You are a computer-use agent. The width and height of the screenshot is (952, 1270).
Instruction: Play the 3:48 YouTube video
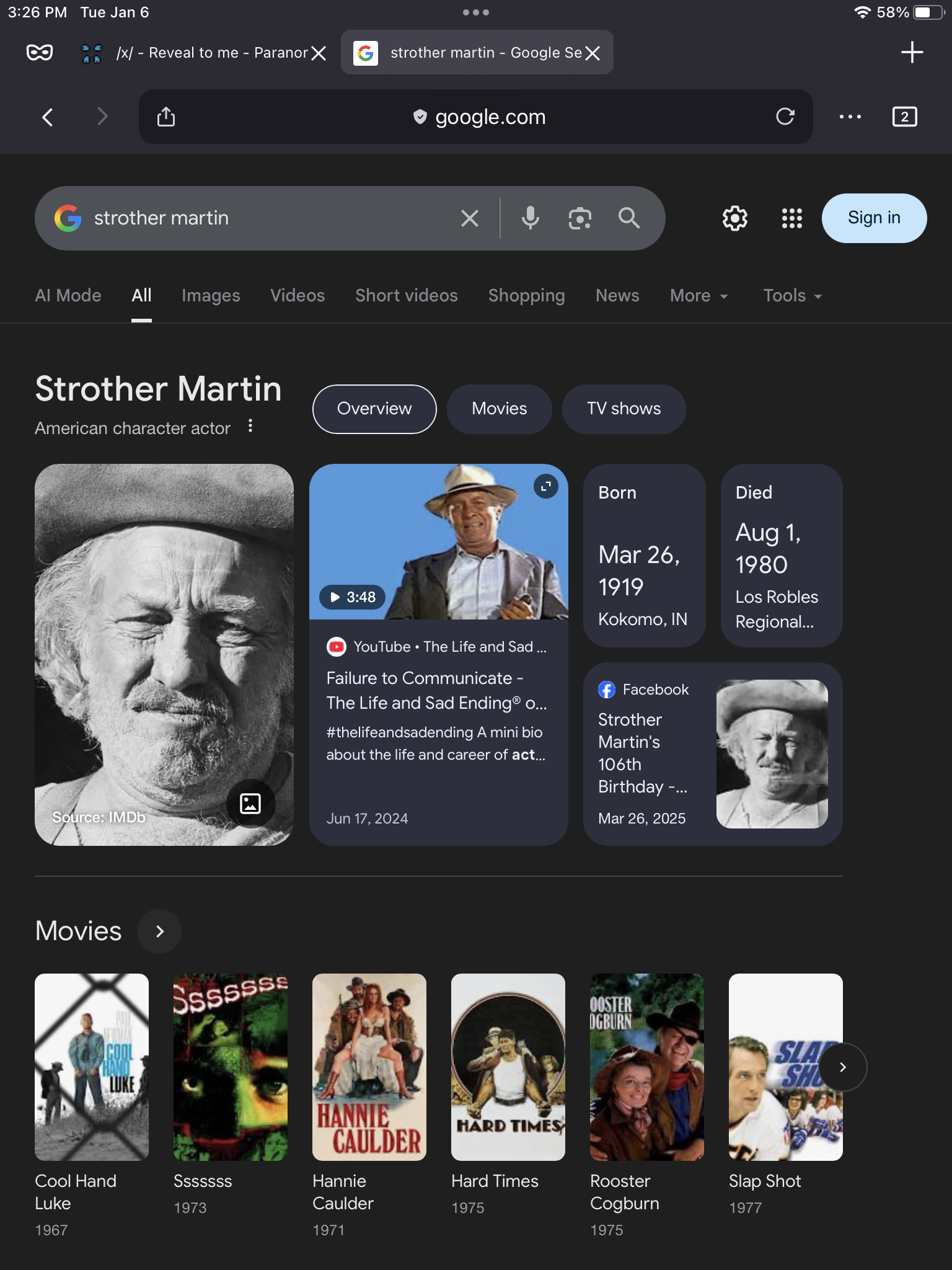[x=352, y=597]
